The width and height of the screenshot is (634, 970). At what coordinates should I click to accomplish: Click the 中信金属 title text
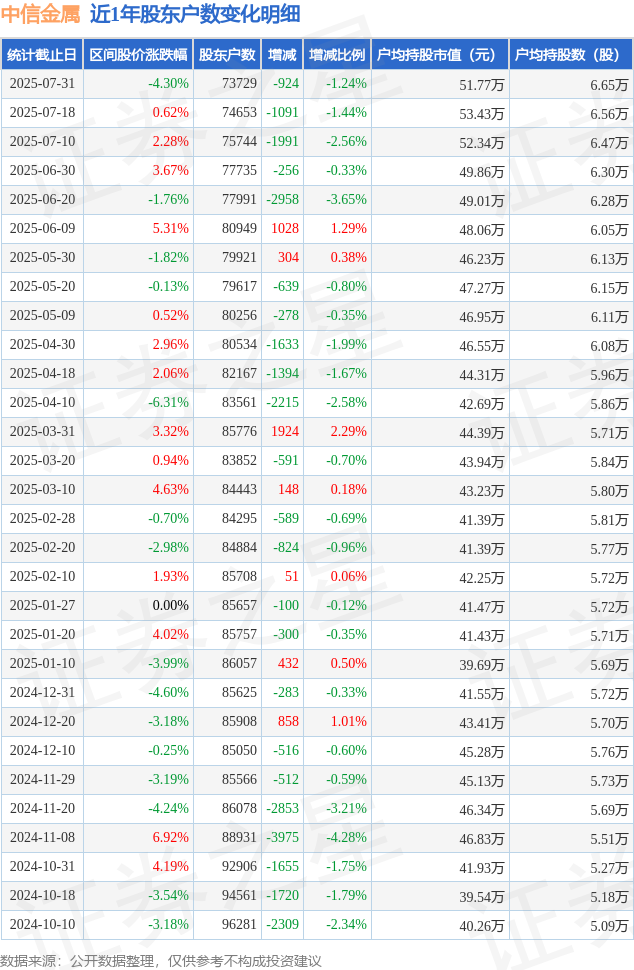[x=40, y=14]
